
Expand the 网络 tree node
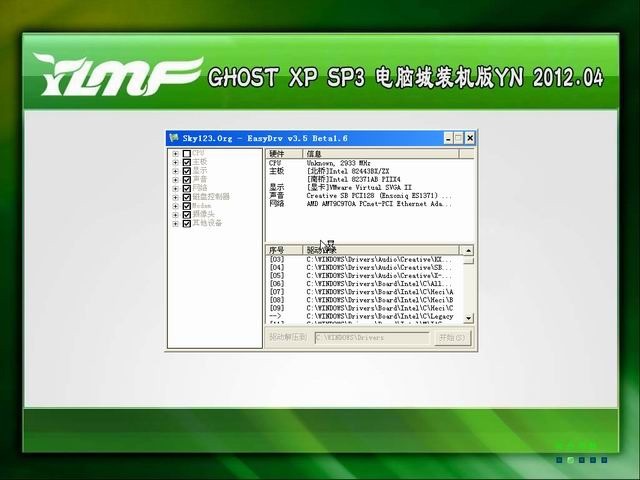coord(176,189)
